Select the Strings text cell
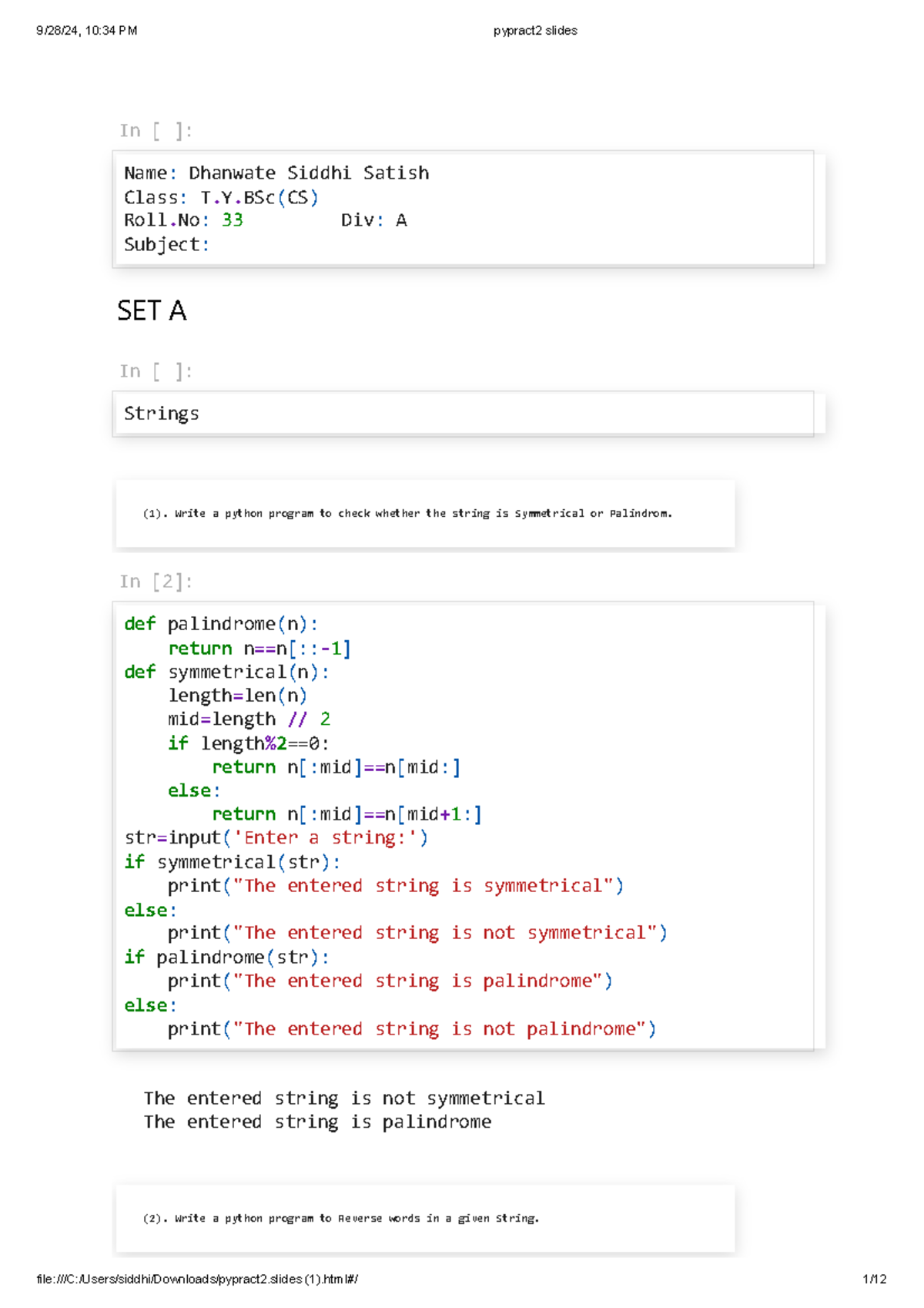 (162, 414)
